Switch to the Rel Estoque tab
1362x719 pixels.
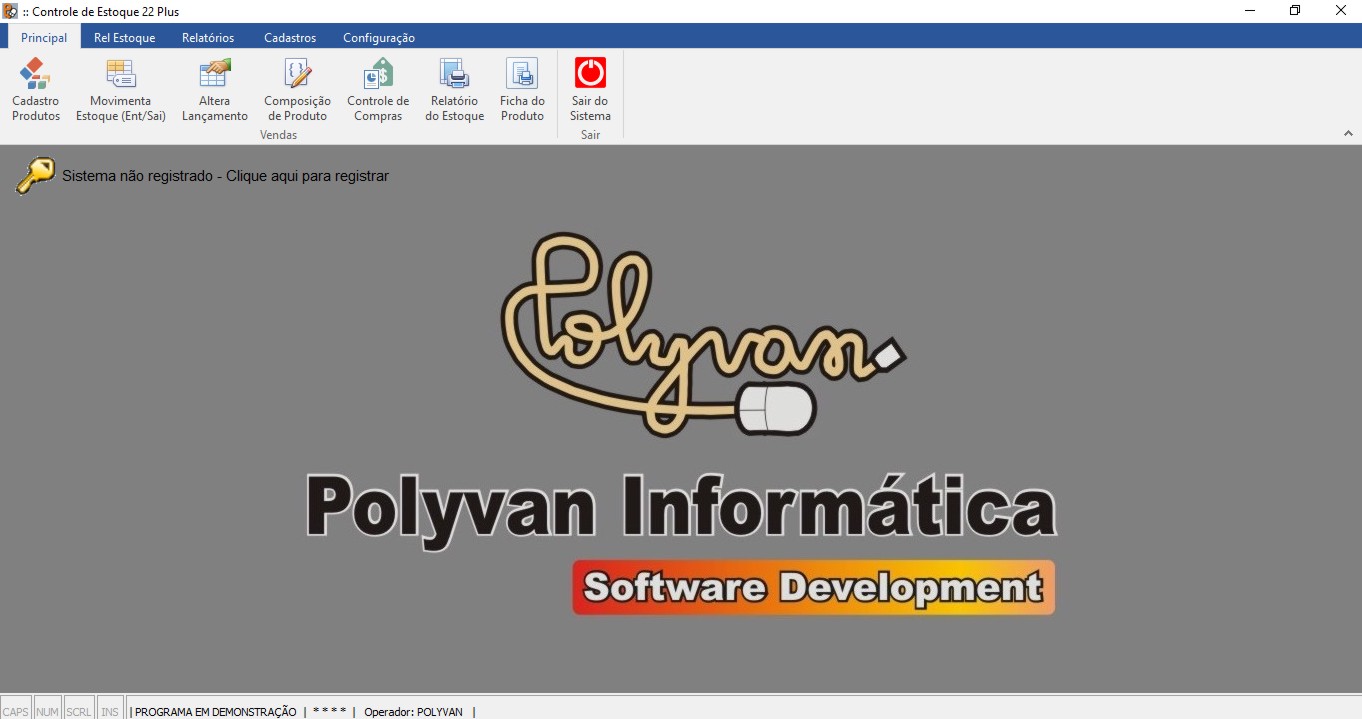125,38
